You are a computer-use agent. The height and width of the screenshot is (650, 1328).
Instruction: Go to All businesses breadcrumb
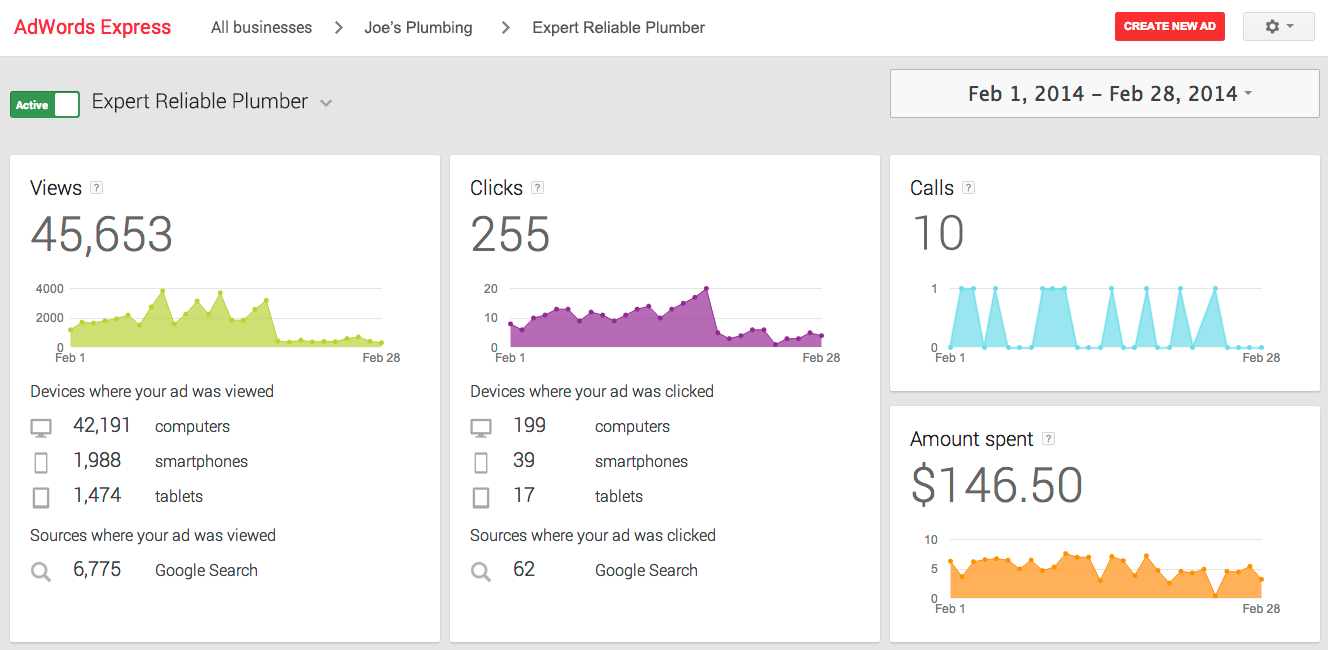pos(261,28)
